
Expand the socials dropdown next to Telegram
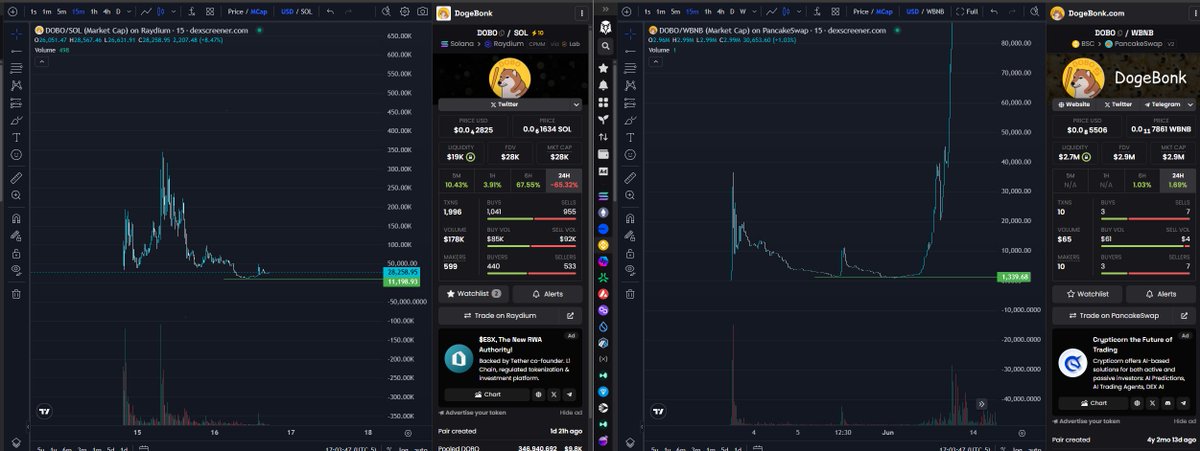coord(1189,104)
